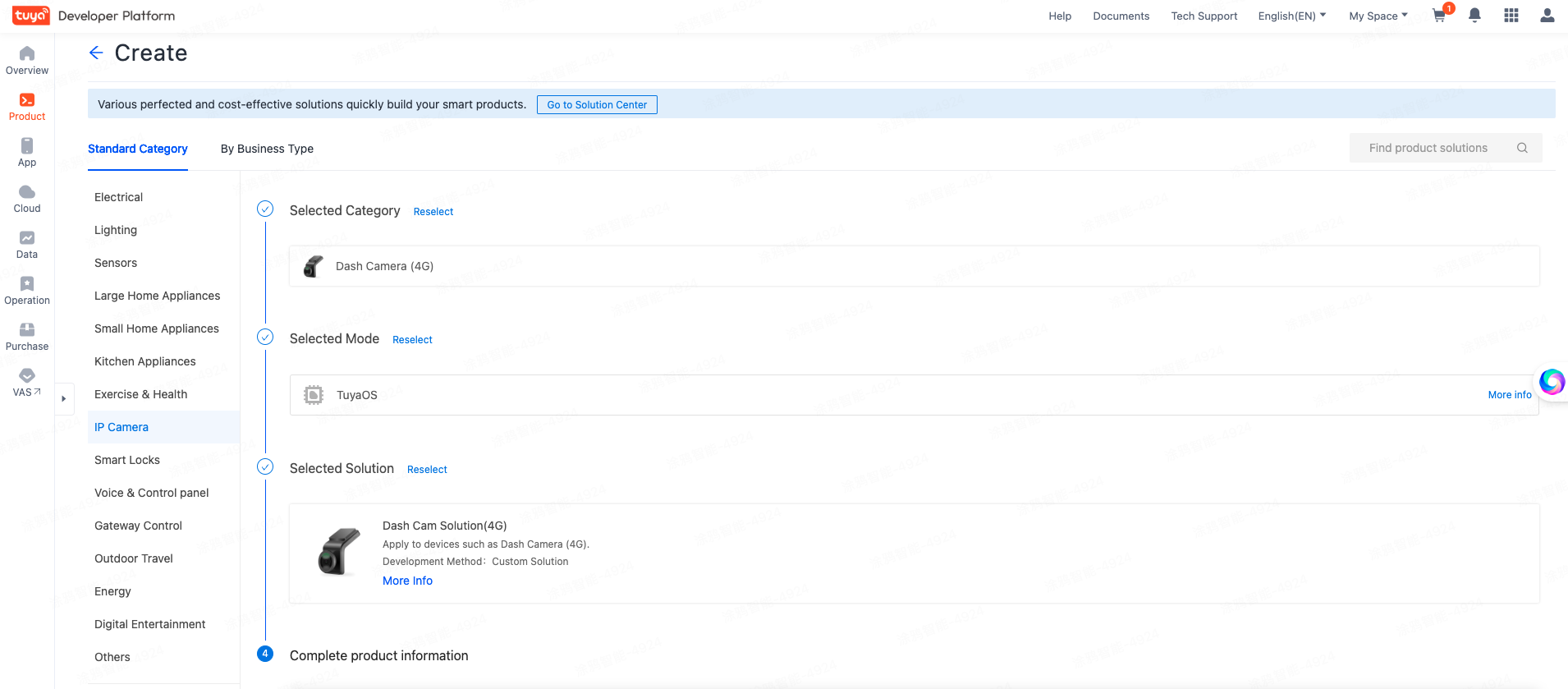Viewport: 1568px width, 689px height.
Task: Open the Product sidebar section
Action: [27, 107]
